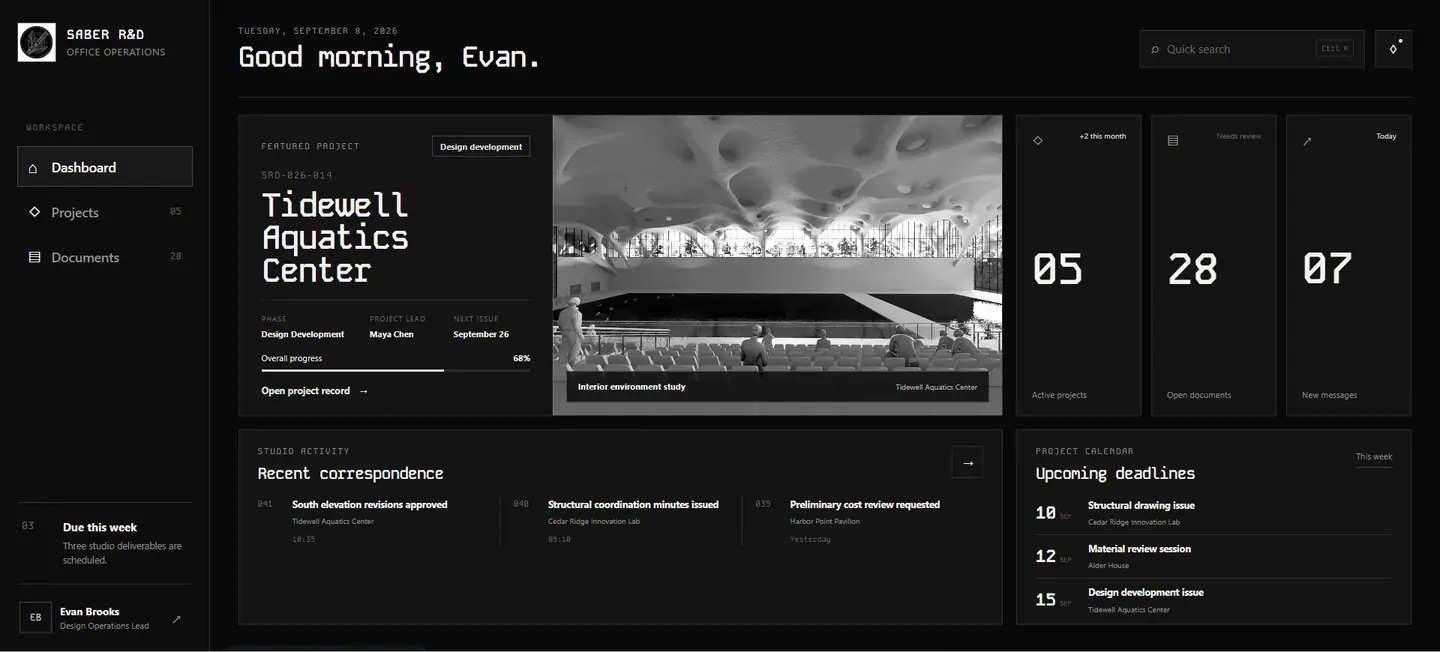Screen dimensions: 1440x652
Task: Click the diamond icon on Active projects card
Action: [x=1038, y=141]
